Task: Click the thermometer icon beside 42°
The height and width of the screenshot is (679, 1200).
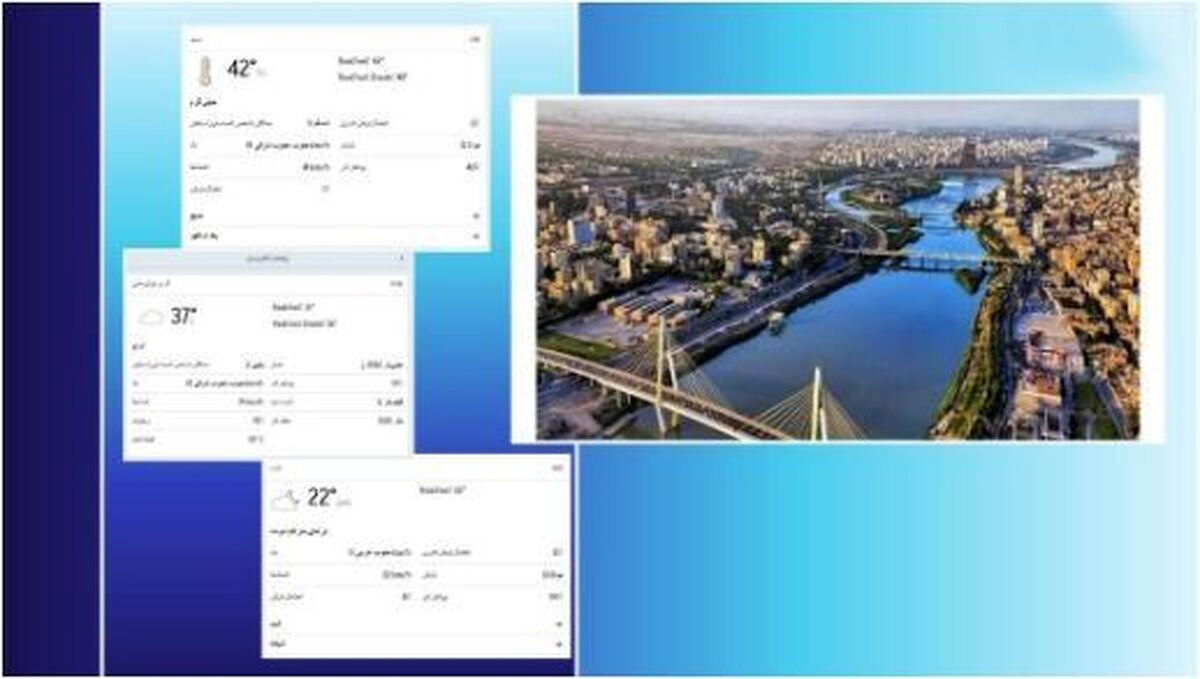Action: 205,71
